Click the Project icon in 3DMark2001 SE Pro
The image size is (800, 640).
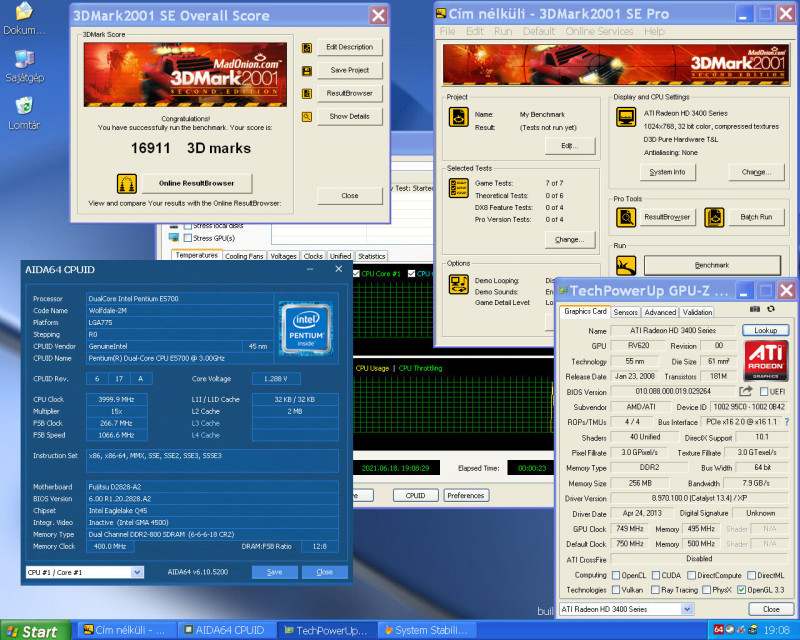click(458, 117)
